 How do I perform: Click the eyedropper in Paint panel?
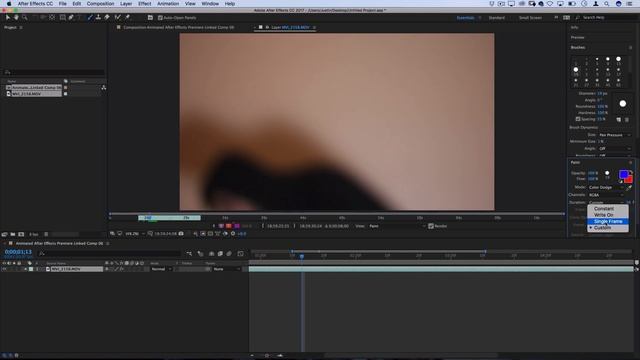(629, 188)
